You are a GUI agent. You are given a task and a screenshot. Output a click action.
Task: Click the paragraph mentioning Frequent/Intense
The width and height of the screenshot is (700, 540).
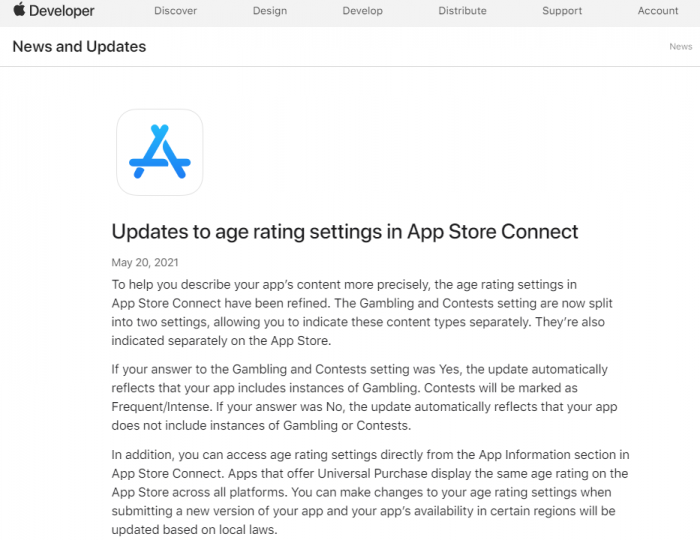(364, 397)
